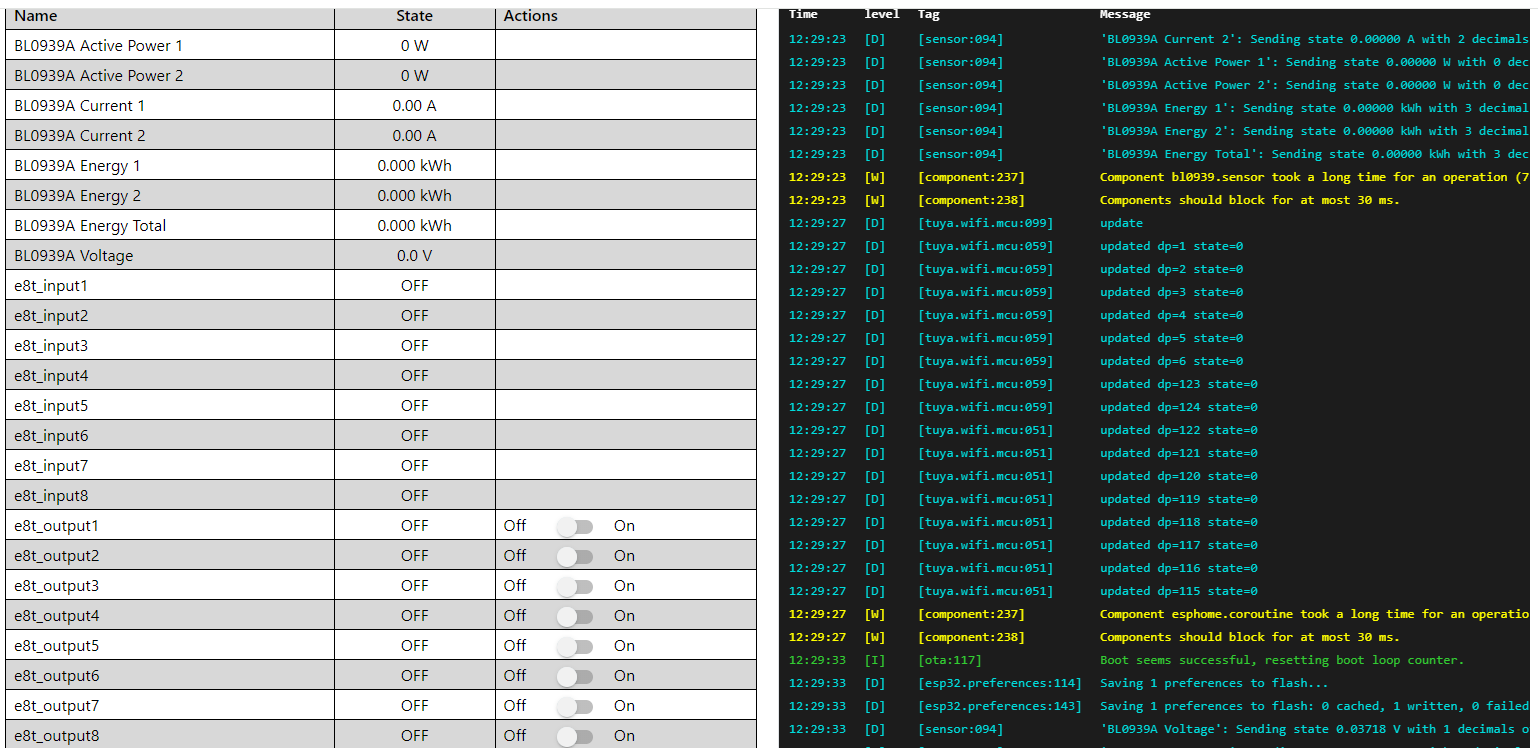Click the BL0939A Active Power 1 row
The height and width of the screenshot is (748, 1538).
tap(98, 46)
